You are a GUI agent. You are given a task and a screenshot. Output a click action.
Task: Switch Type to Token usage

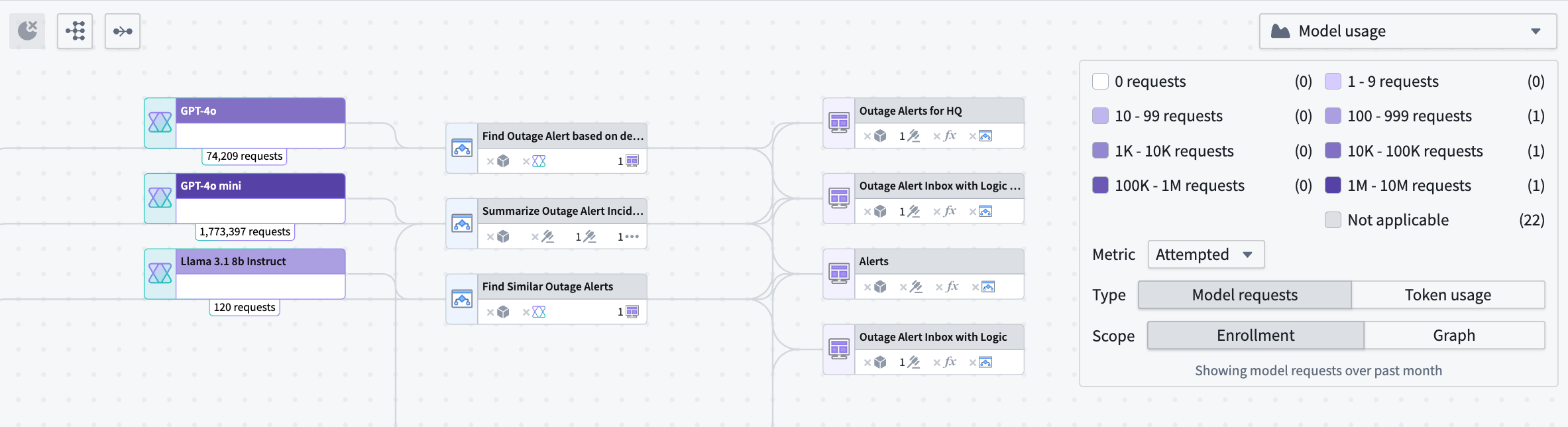1449,294
